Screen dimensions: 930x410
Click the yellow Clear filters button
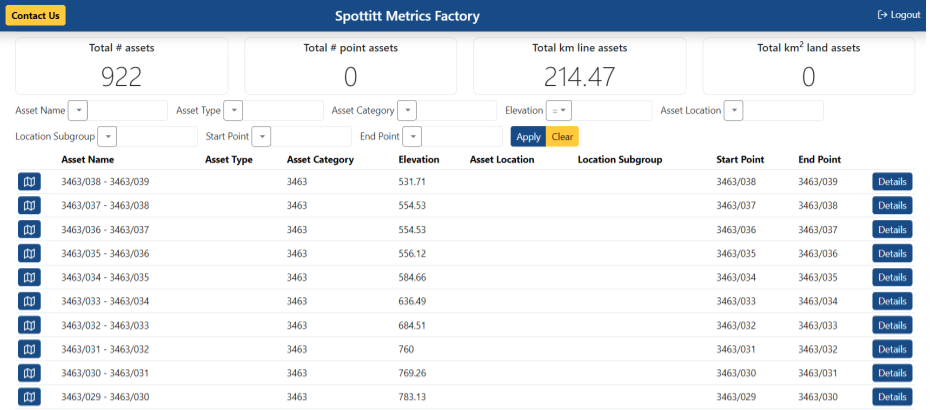(562, 137)
